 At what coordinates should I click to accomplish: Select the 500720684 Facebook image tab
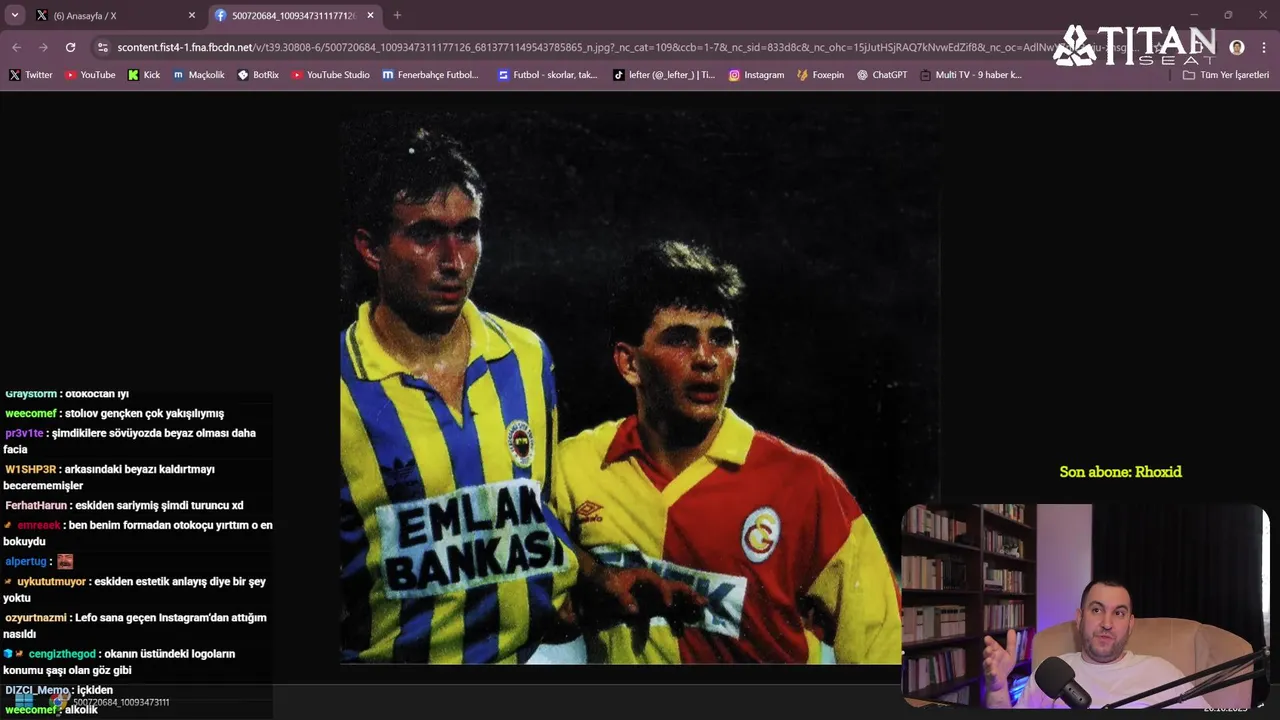295,15
